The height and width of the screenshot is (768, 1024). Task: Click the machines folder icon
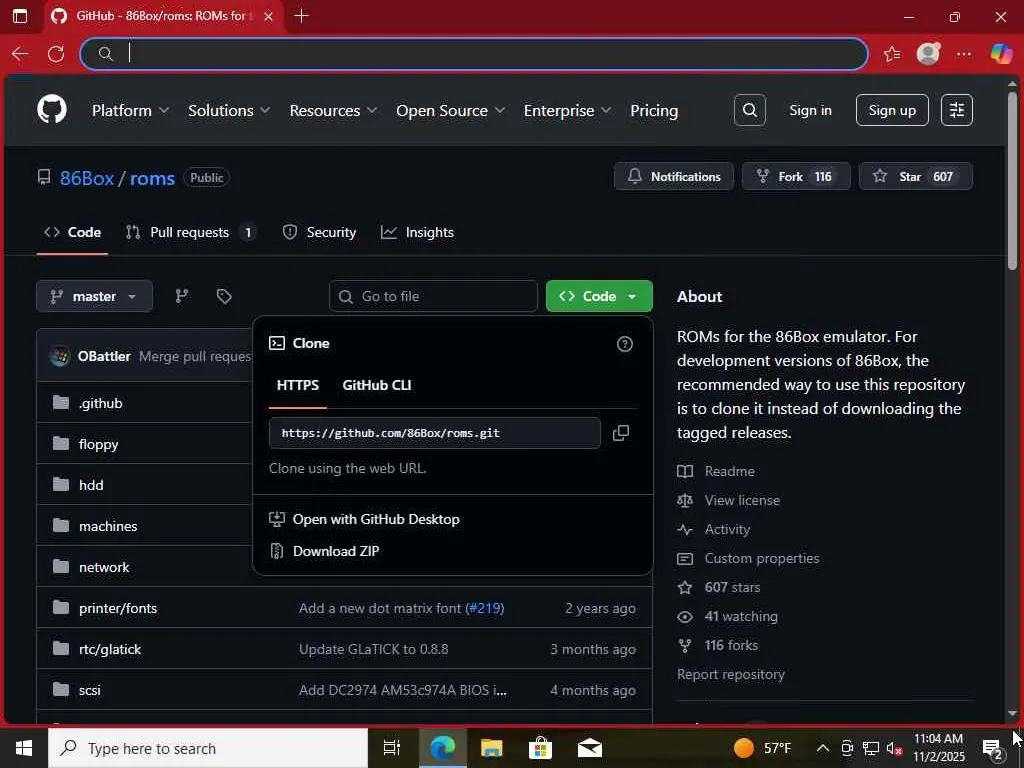point(61,526)
